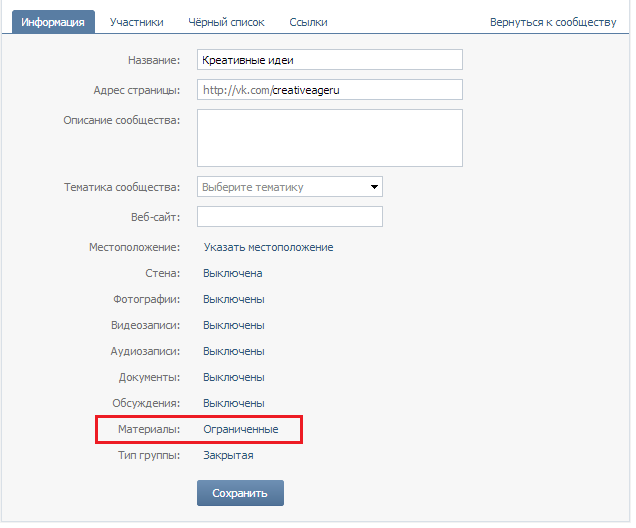Viewport: 636px width, 528px height.
Task: Open Видеозаписи setting Выключены
Action: coord(234,325)
